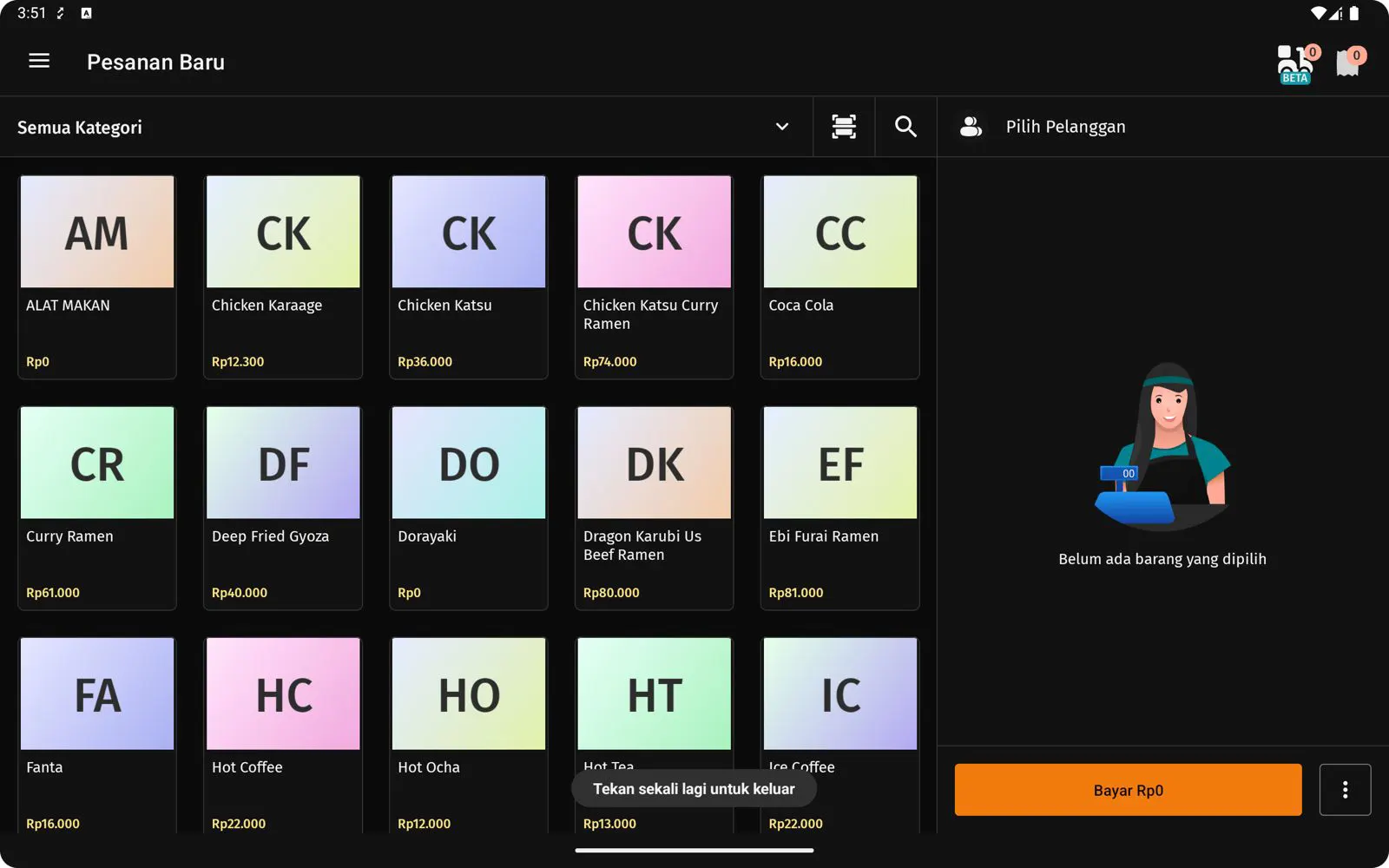
Task: Add Chicken Karaage to the order
Action: point(283,277)
